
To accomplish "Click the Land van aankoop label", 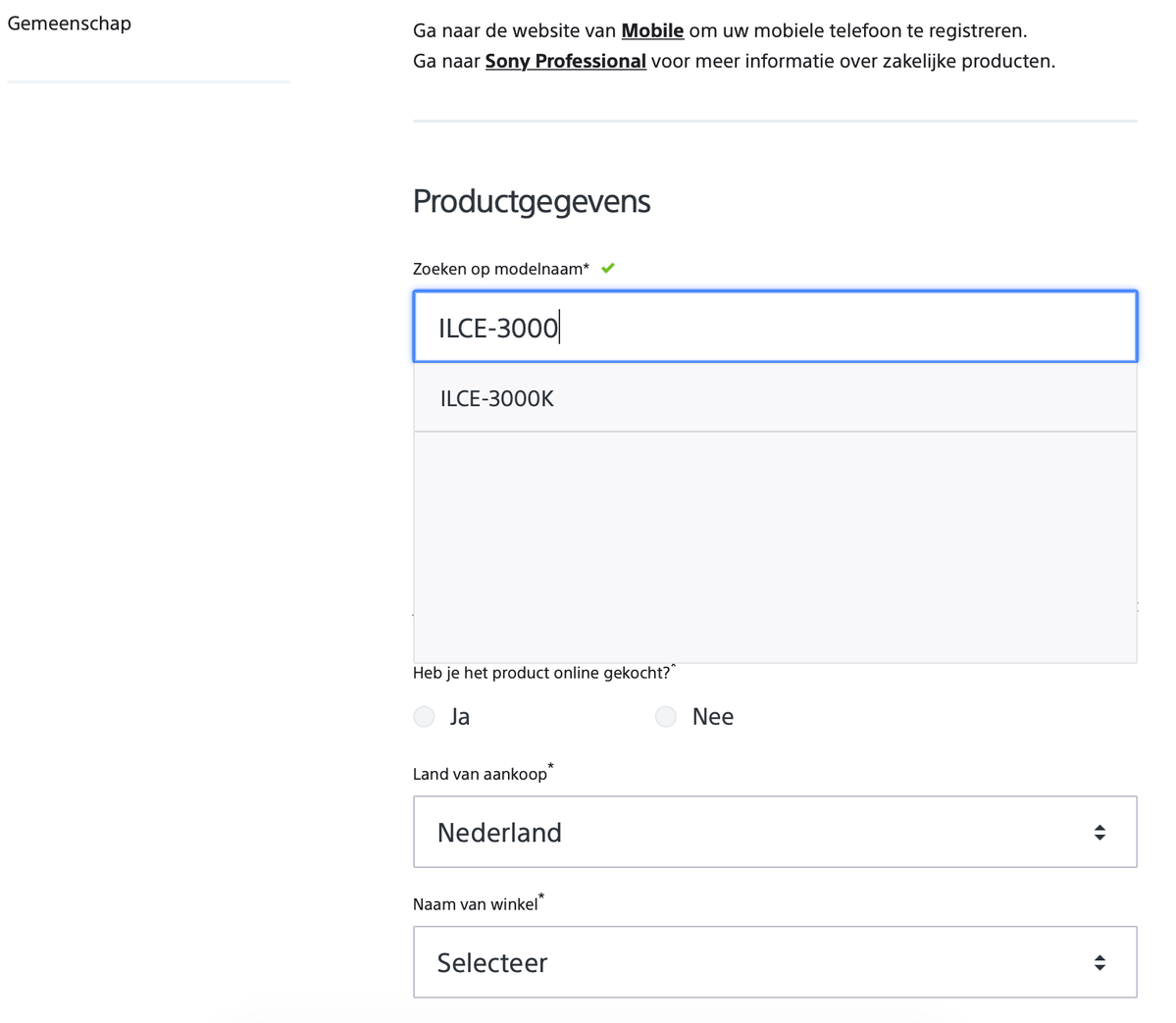I will tap(480, 774).
